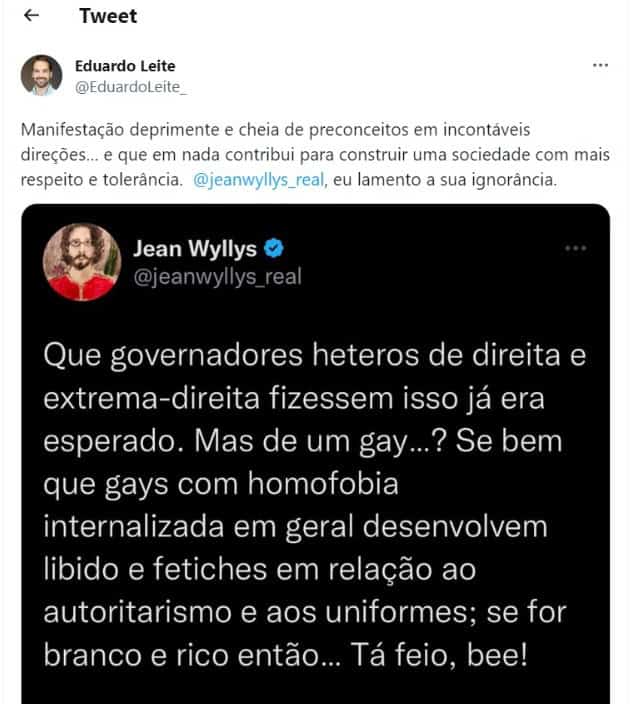Open the three-dot menu beside Jean Wyllys

(x=575, y=248)
